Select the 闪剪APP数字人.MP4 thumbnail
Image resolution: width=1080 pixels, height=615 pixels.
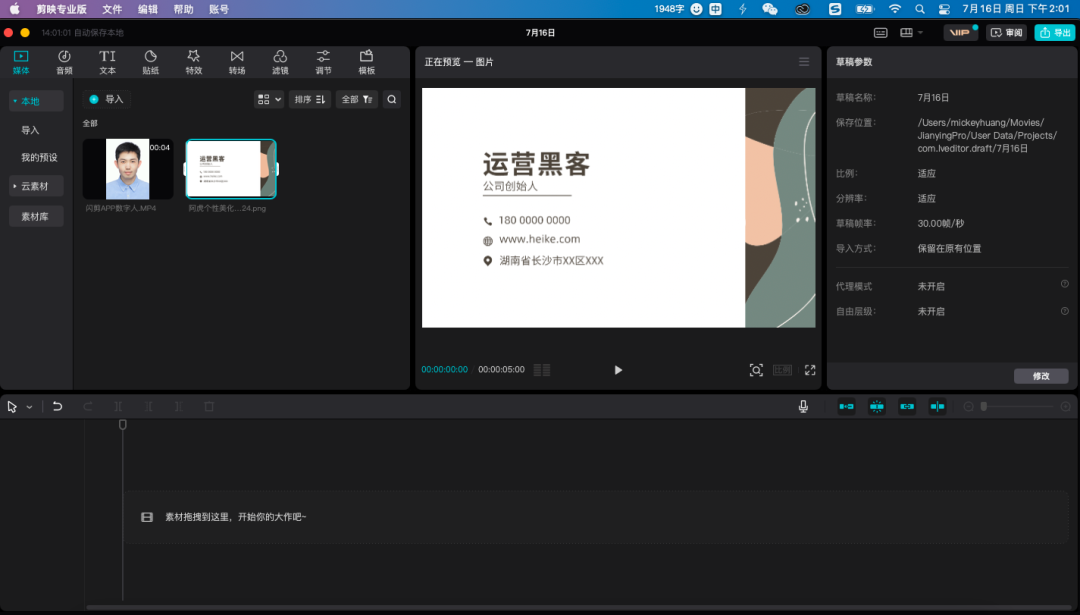pos(127,168)
